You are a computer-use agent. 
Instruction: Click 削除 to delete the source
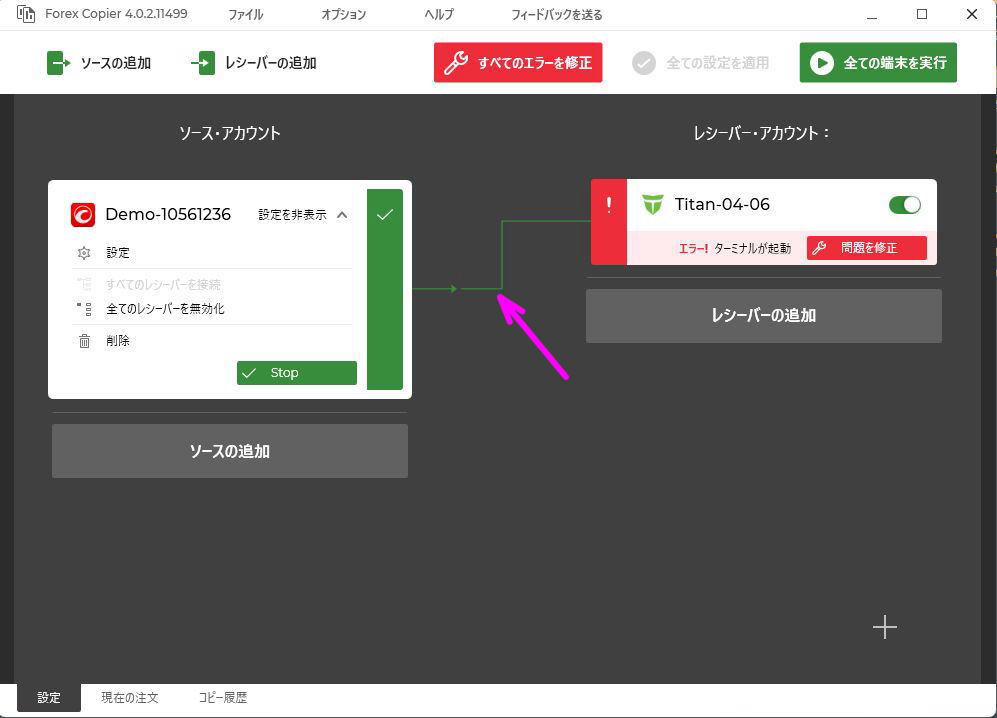118,341
